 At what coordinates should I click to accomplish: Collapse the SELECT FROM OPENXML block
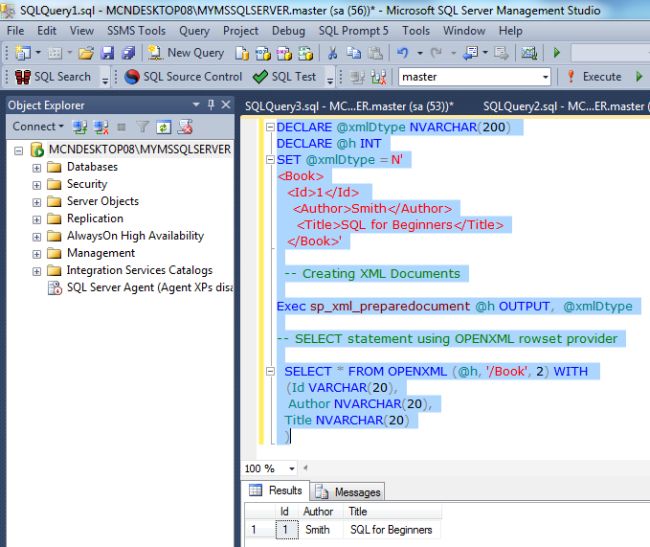click(270, 371)
